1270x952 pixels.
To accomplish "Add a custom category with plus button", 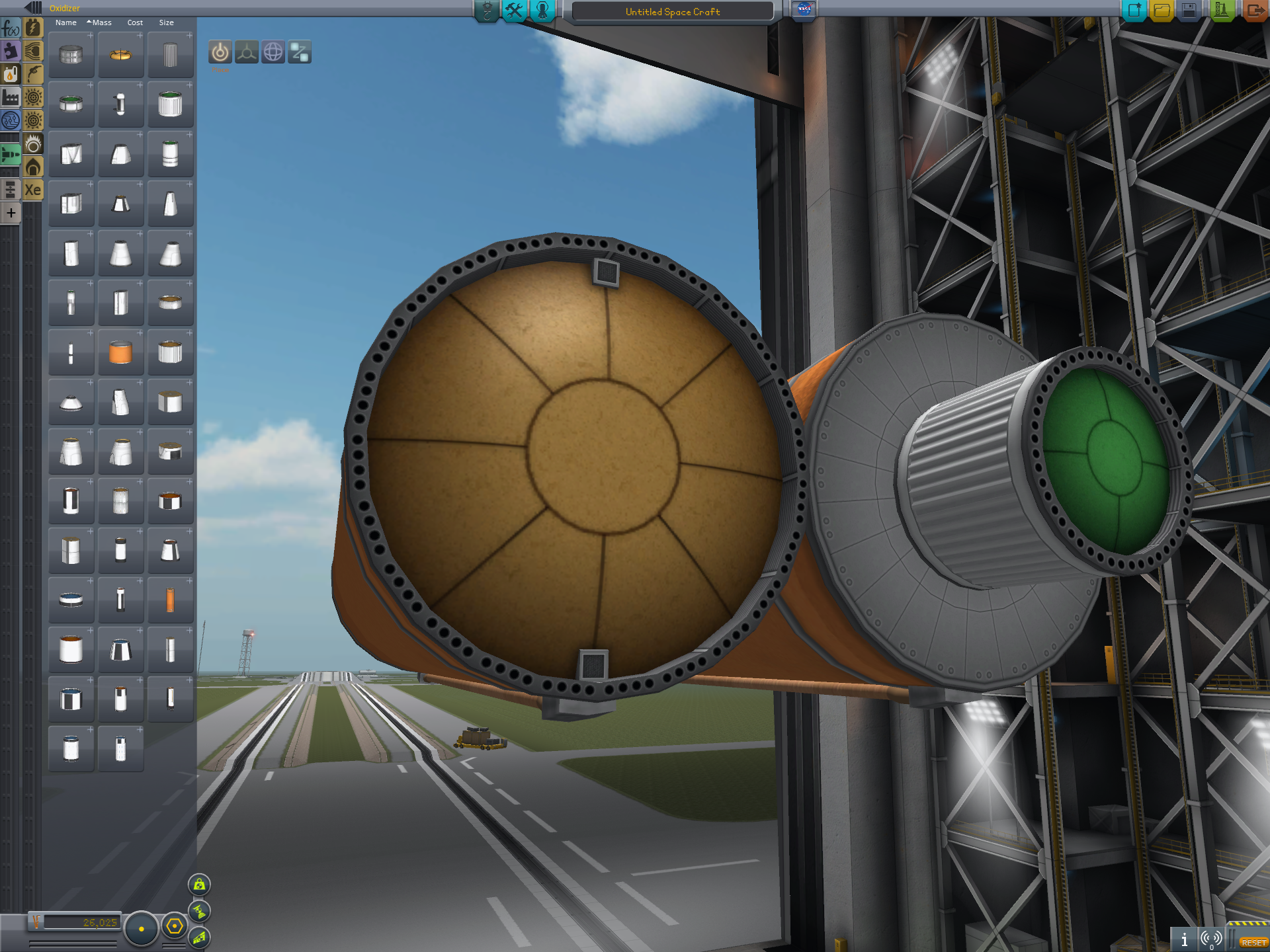I will click(x=11, y=213).
